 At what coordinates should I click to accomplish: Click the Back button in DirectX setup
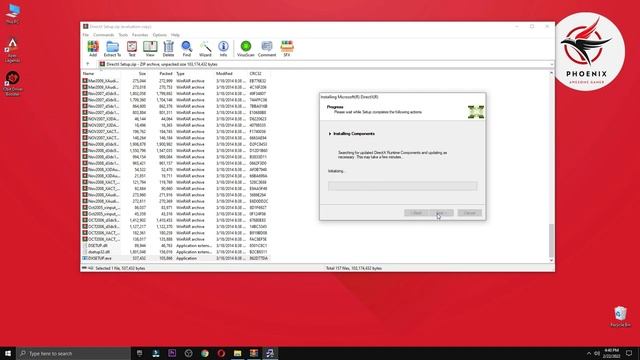pyautogui.click(x=416, y=213)
